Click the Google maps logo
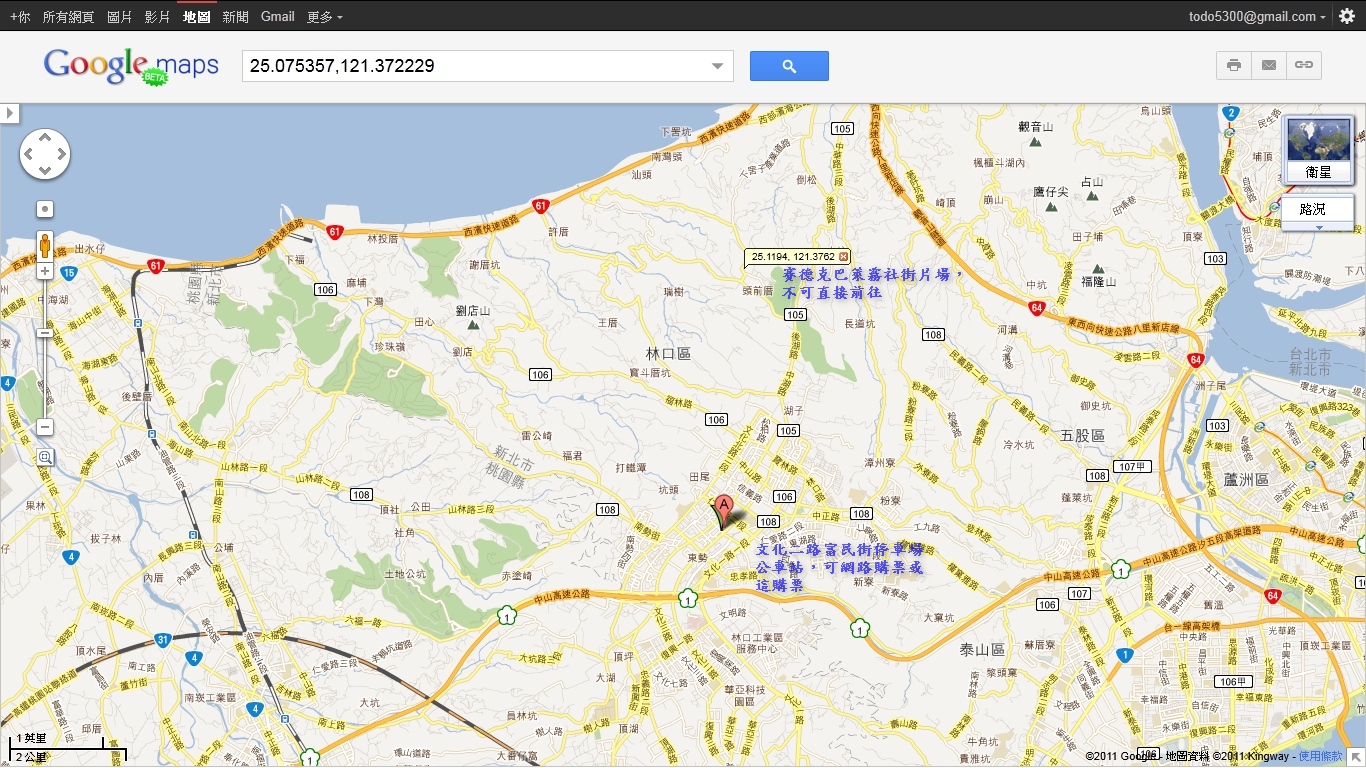Image resolution: width=1366 pixels, height=768 pixels. click(130, 66)
